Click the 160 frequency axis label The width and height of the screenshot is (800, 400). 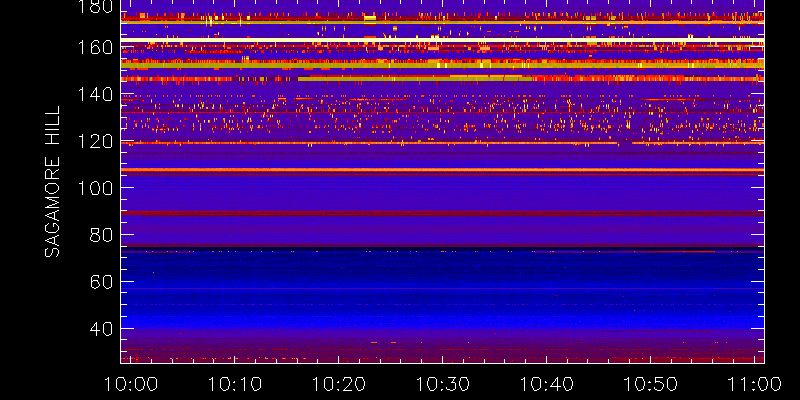95,48
